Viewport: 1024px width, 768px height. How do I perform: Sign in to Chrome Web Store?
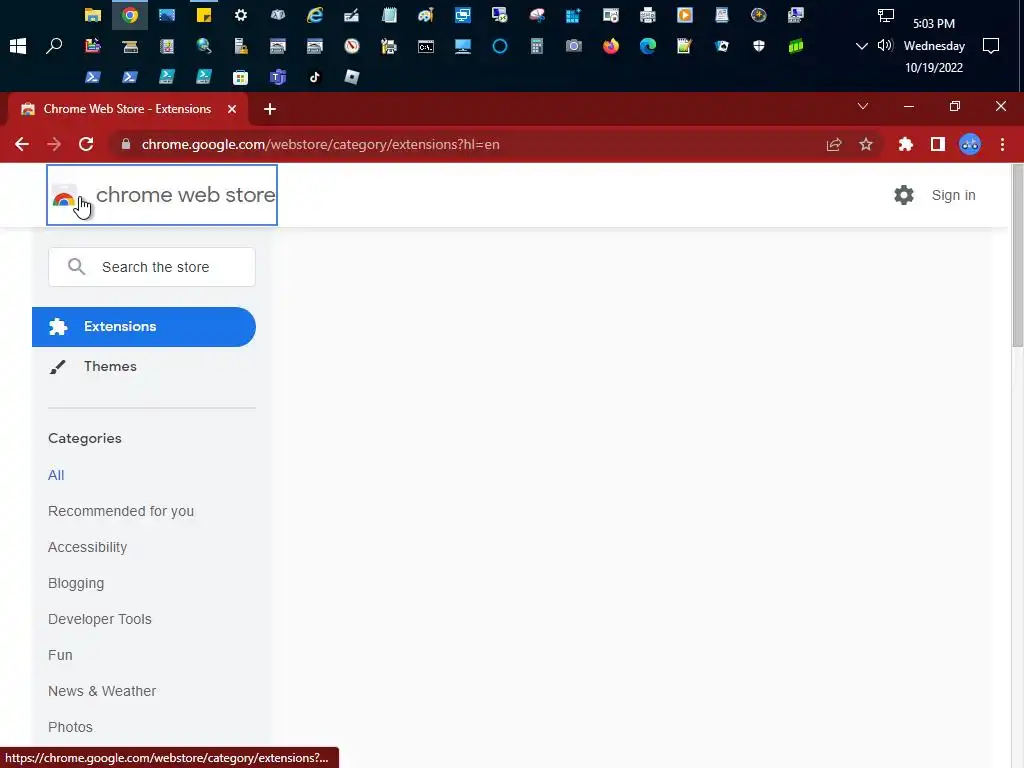[953, 195]
